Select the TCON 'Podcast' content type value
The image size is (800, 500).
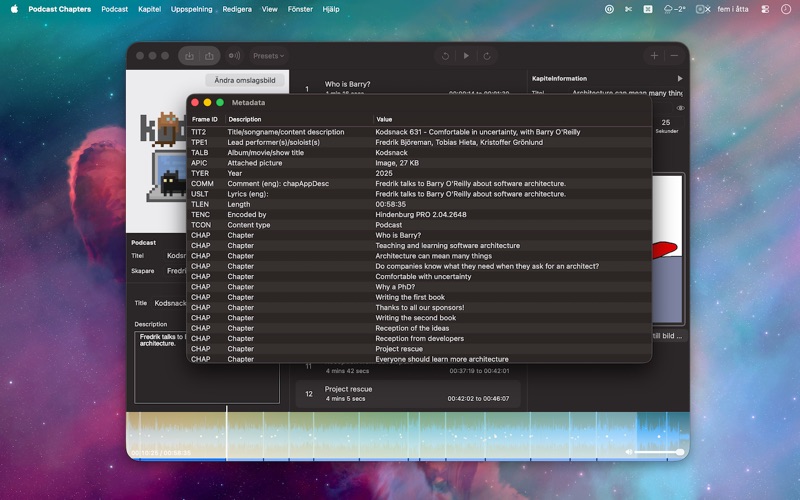click(x=389, y=225)
